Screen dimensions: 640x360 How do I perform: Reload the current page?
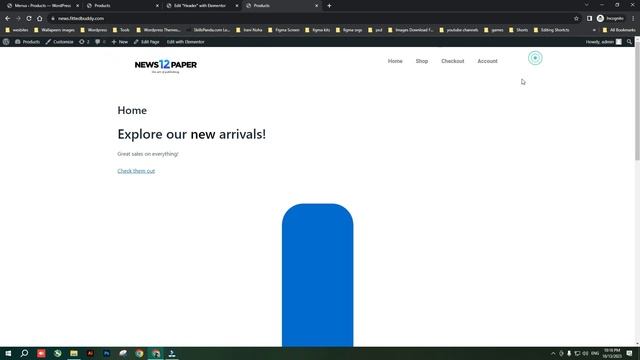pyautogui.click(x=29, y=18)
